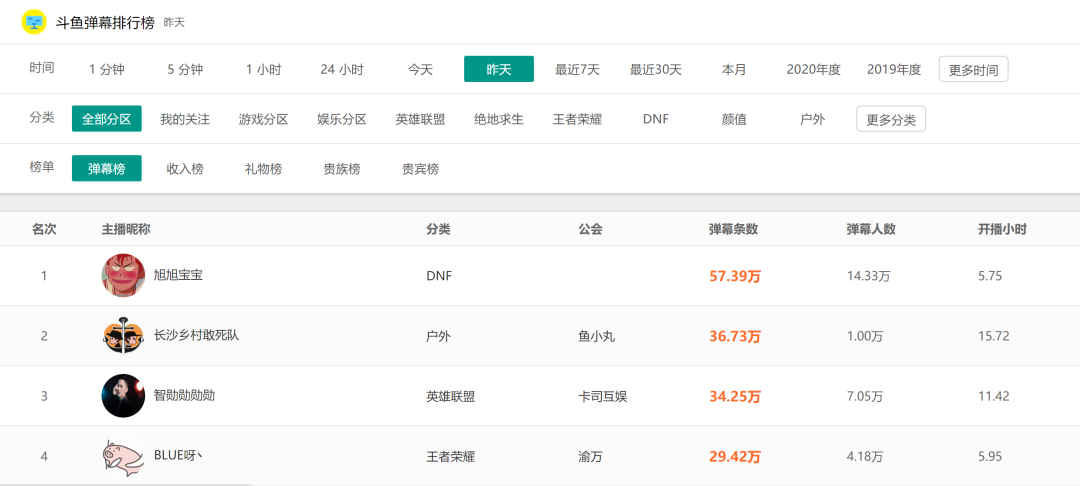
Task: Select 2020年度 time range
Action: click(813, 69)
